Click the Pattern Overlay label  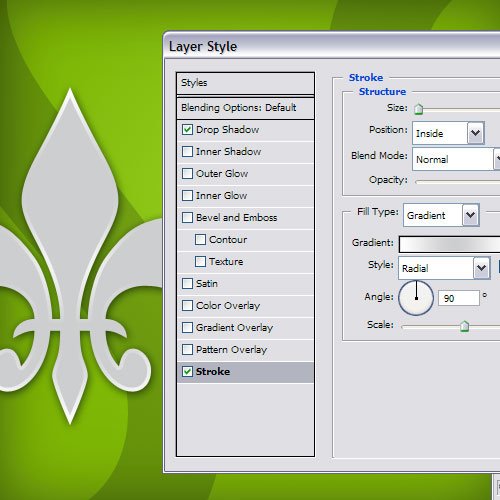[232, 350]
